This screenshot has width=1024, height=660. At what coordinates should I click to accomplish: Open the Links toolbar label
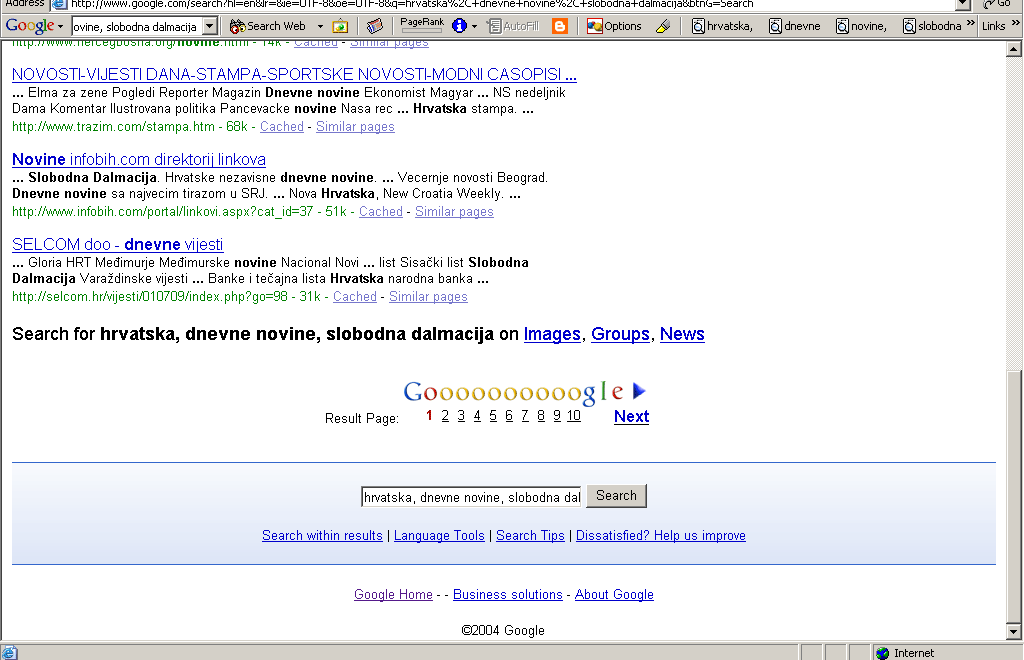click(993, 26)
